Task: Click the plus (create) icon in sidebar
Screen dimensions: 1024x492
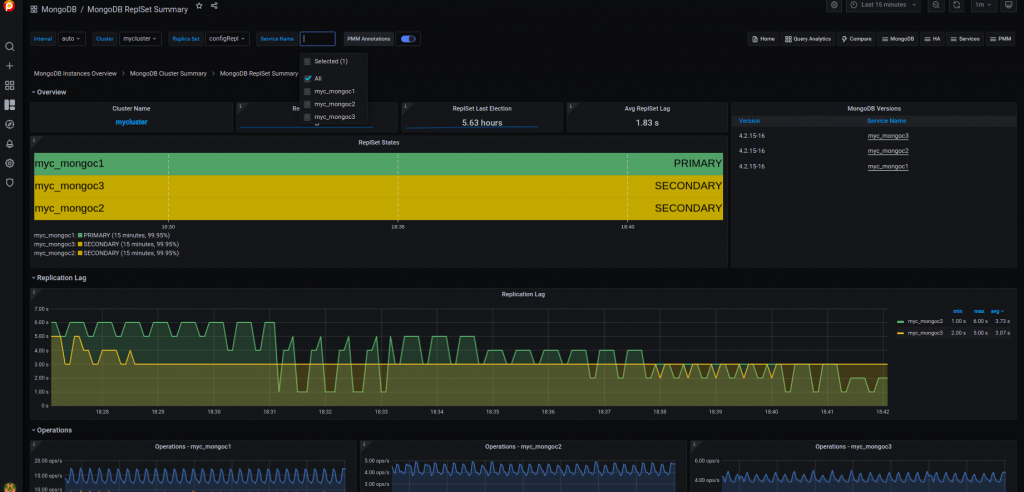Action: tap(10, 66)
